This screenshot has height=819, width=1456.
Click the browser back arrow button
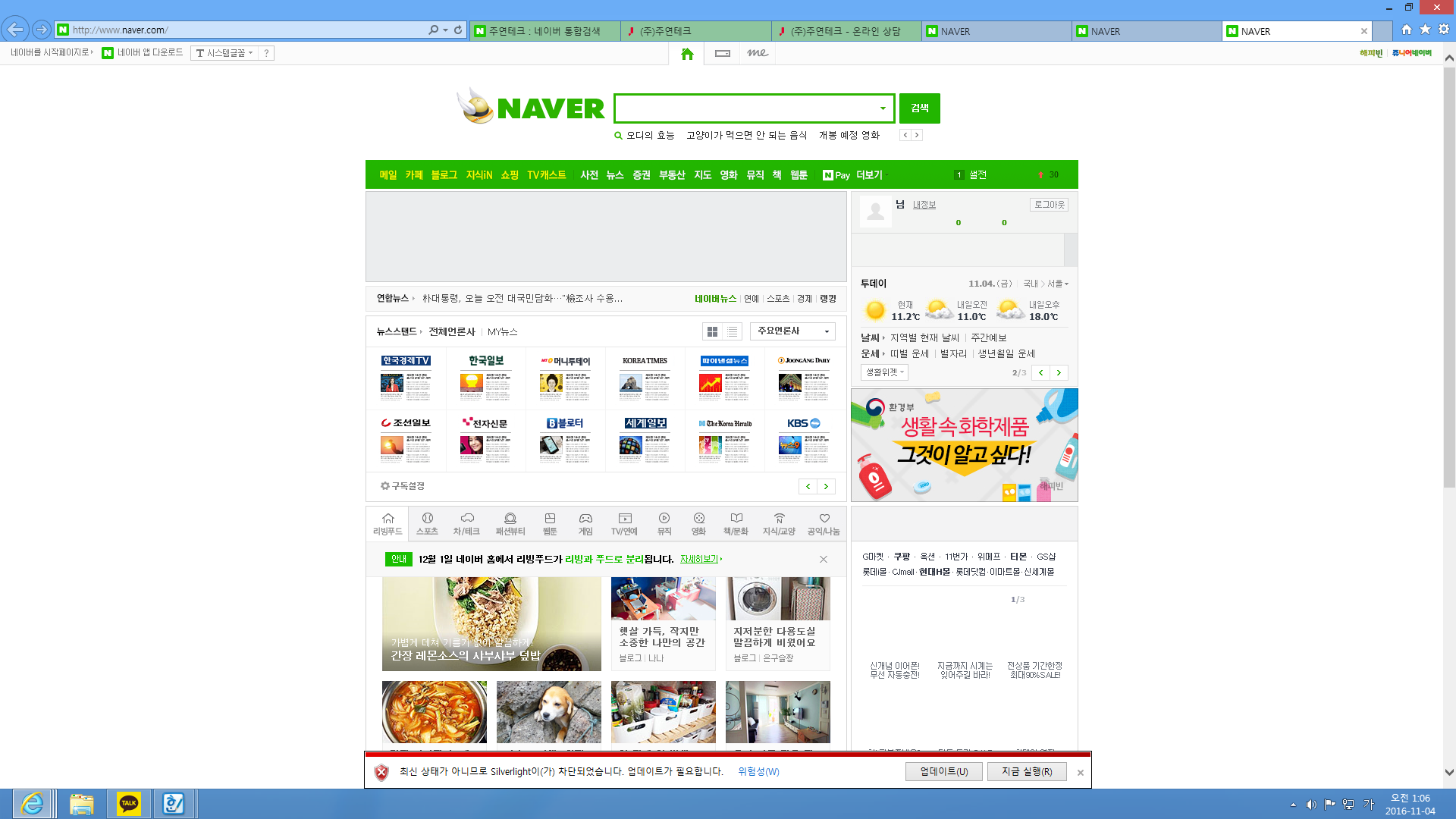pyautogui.click(x=15, y=30)
